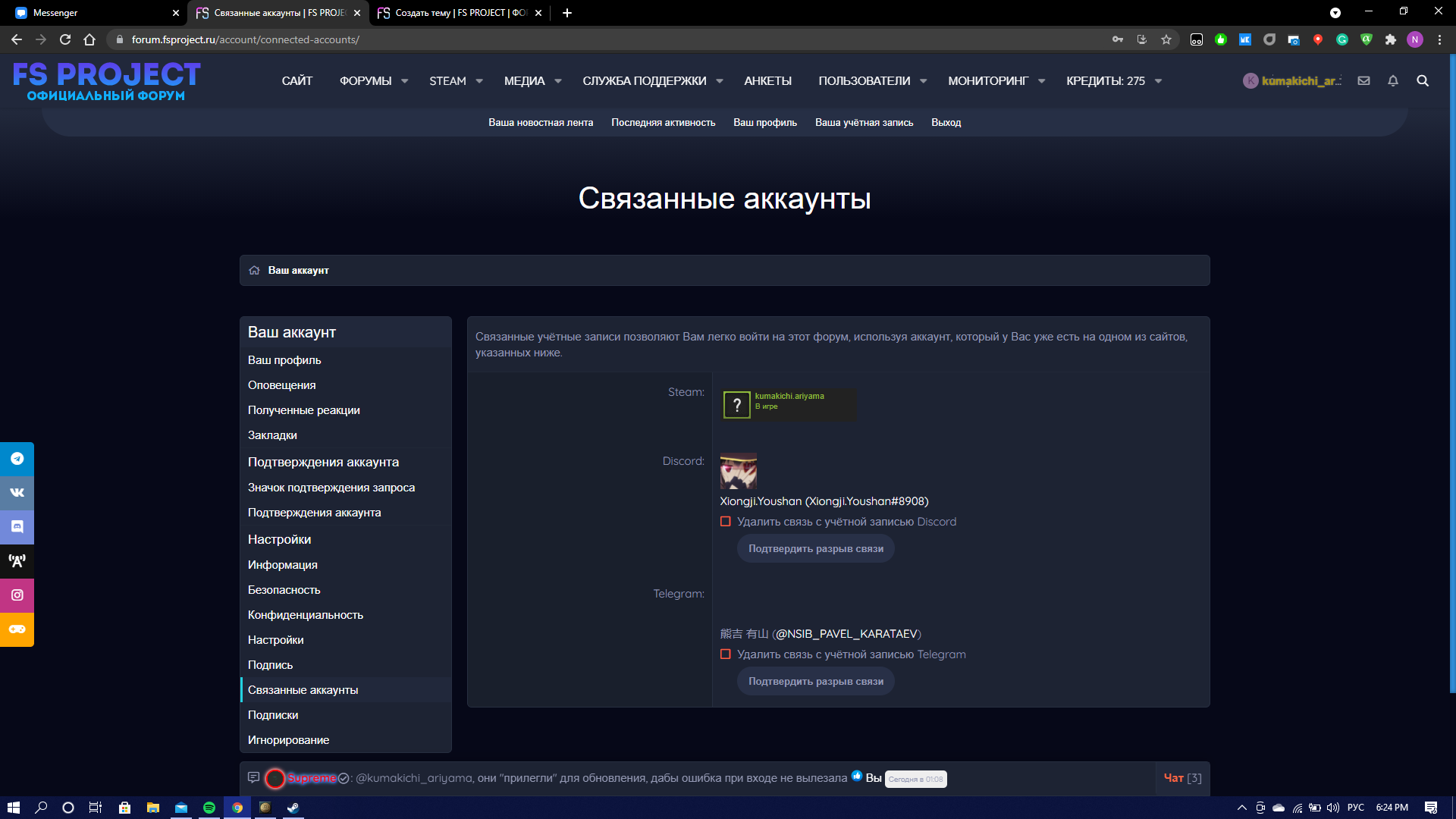Expand the СЛУЖБА ПОДДЕРЖКИ dropdown arrow
Viewport: 1456px width, 819px height.
pos(720,81)
